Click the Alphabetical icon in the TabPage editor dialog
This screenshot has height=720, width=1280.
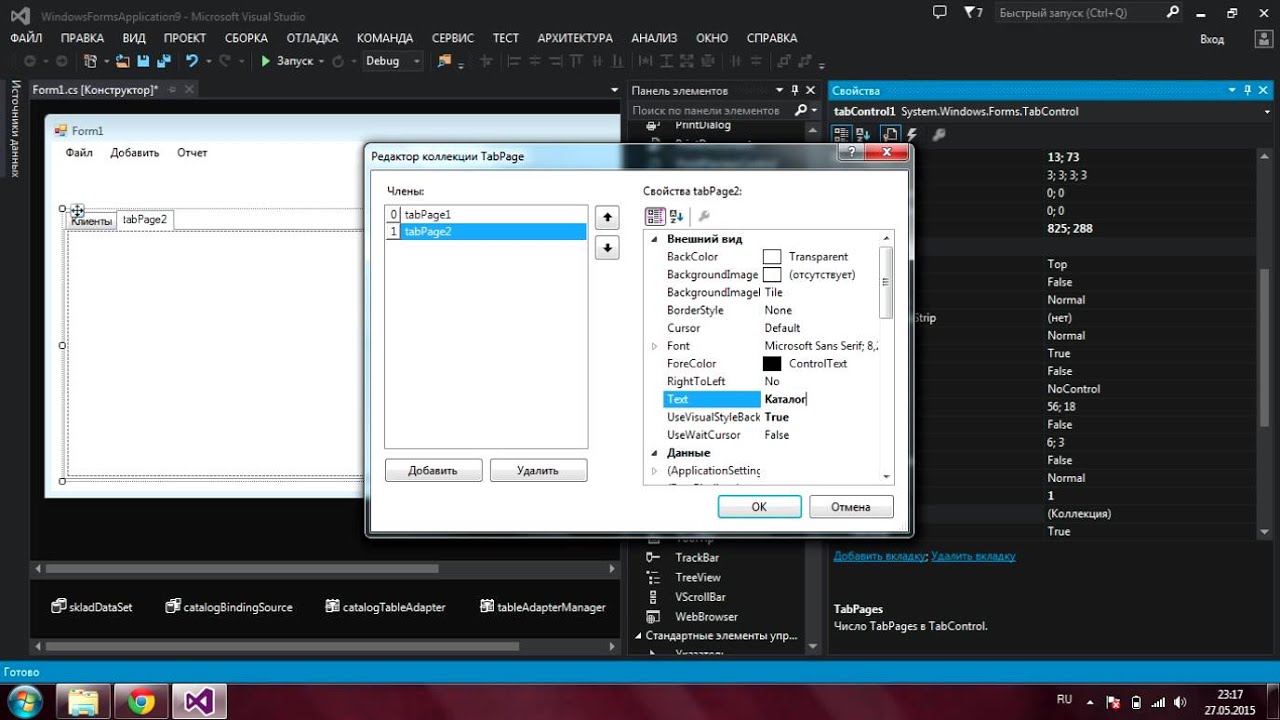click(x=677, y=216)
